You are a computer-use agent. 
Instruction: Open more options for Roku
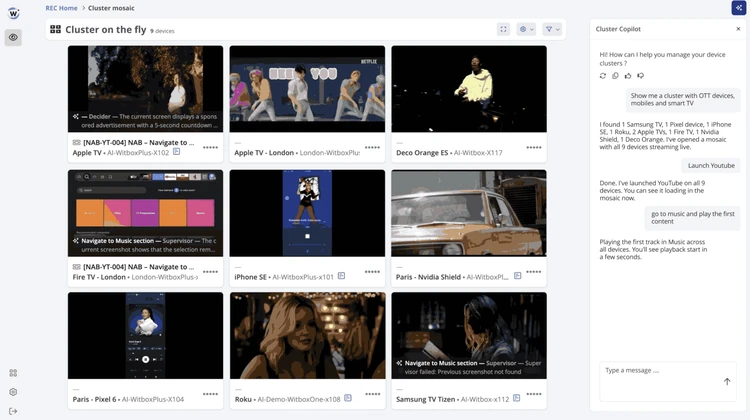tap(373, 394)
